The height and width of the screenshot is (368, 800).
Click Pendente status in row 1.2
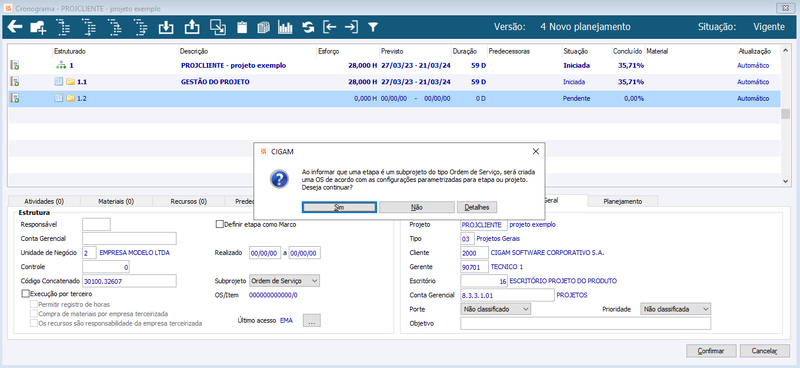pos(577,99)
